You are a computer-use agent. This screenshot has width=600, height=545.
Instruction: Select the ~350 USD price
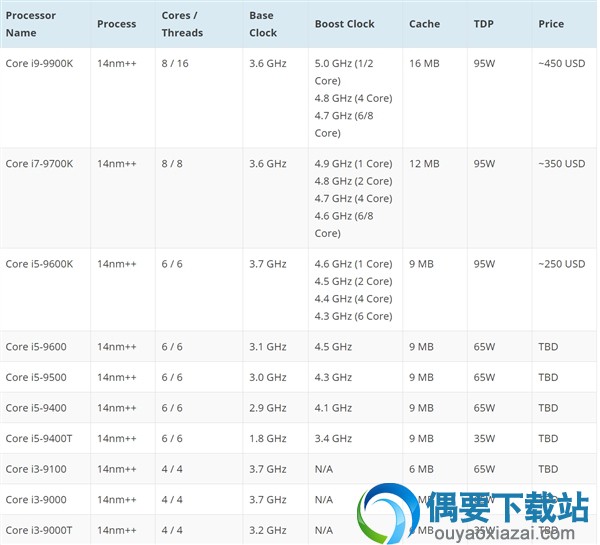pos(562,164)
